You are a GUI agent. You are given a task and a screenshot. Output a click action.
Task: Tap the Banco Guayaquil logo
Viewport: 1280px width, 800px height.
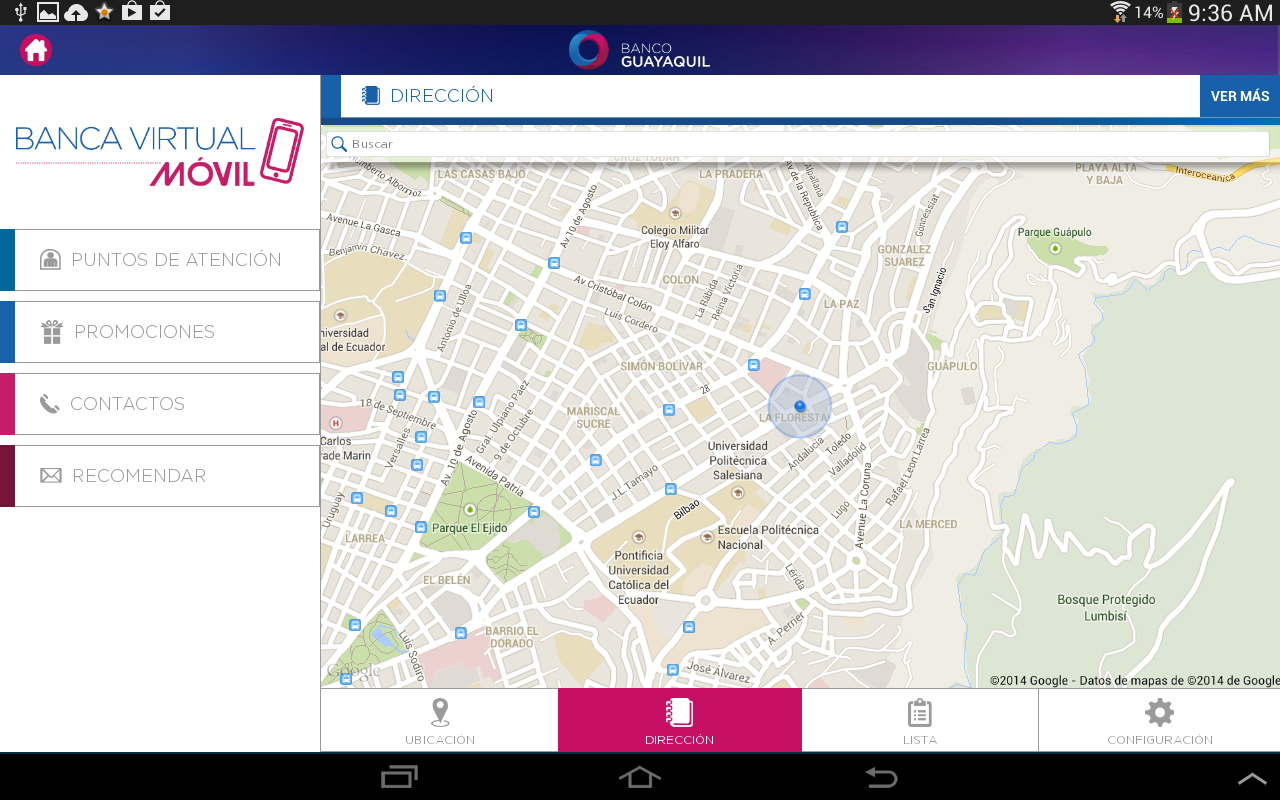(639, 50)
